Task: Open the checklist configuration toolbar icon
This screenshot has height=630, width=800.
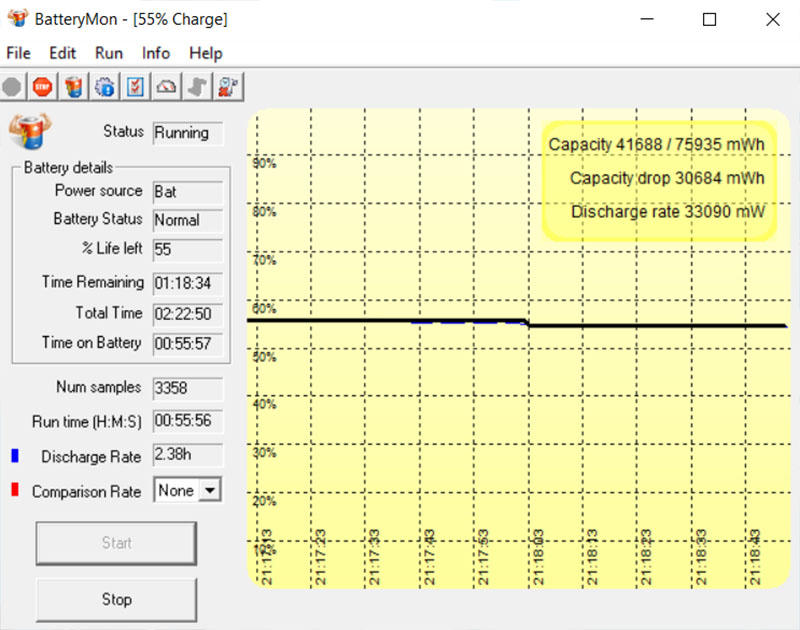Action: point(135,87)
